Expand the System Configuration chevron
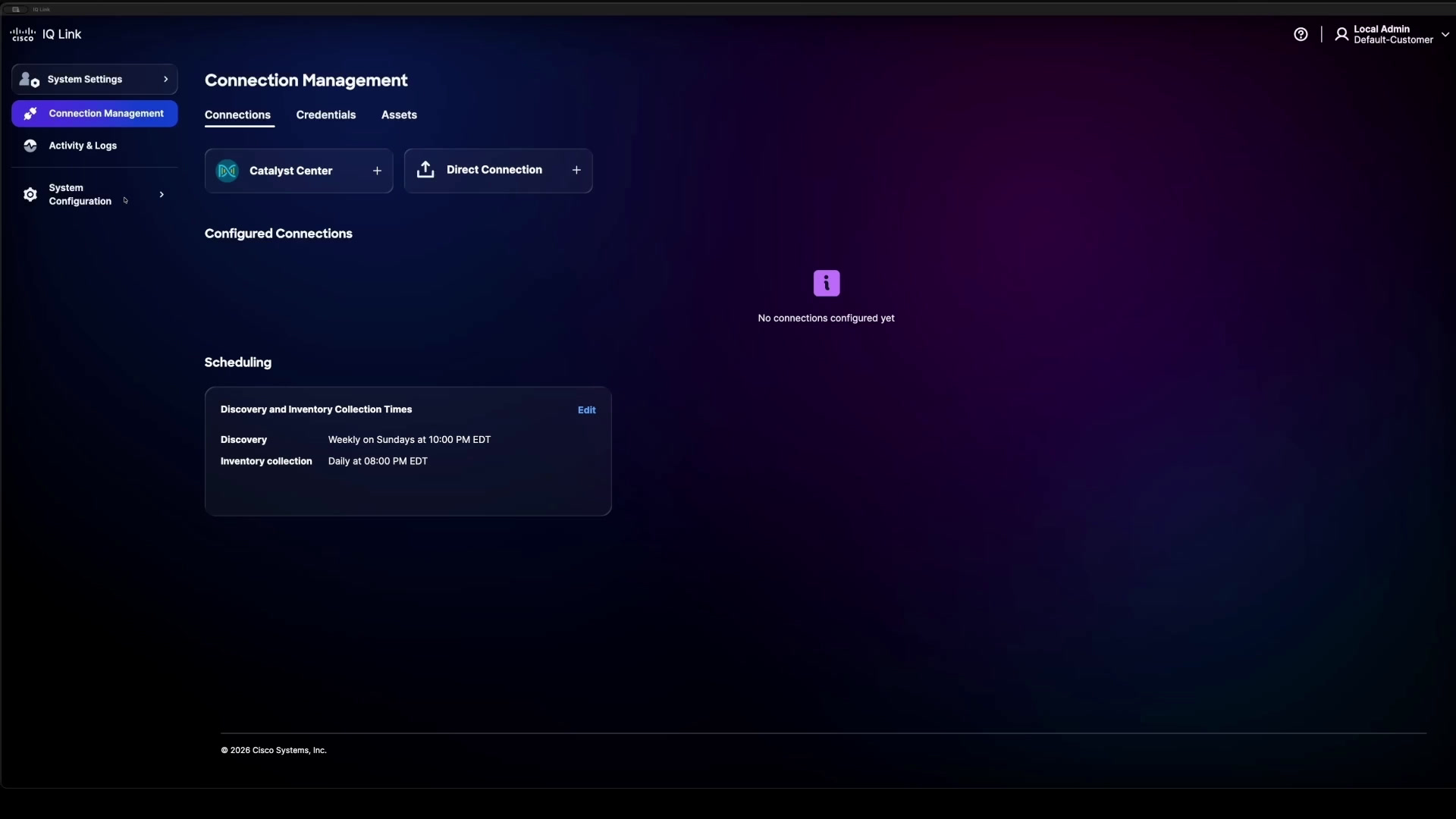 click(x=162, y=195)
